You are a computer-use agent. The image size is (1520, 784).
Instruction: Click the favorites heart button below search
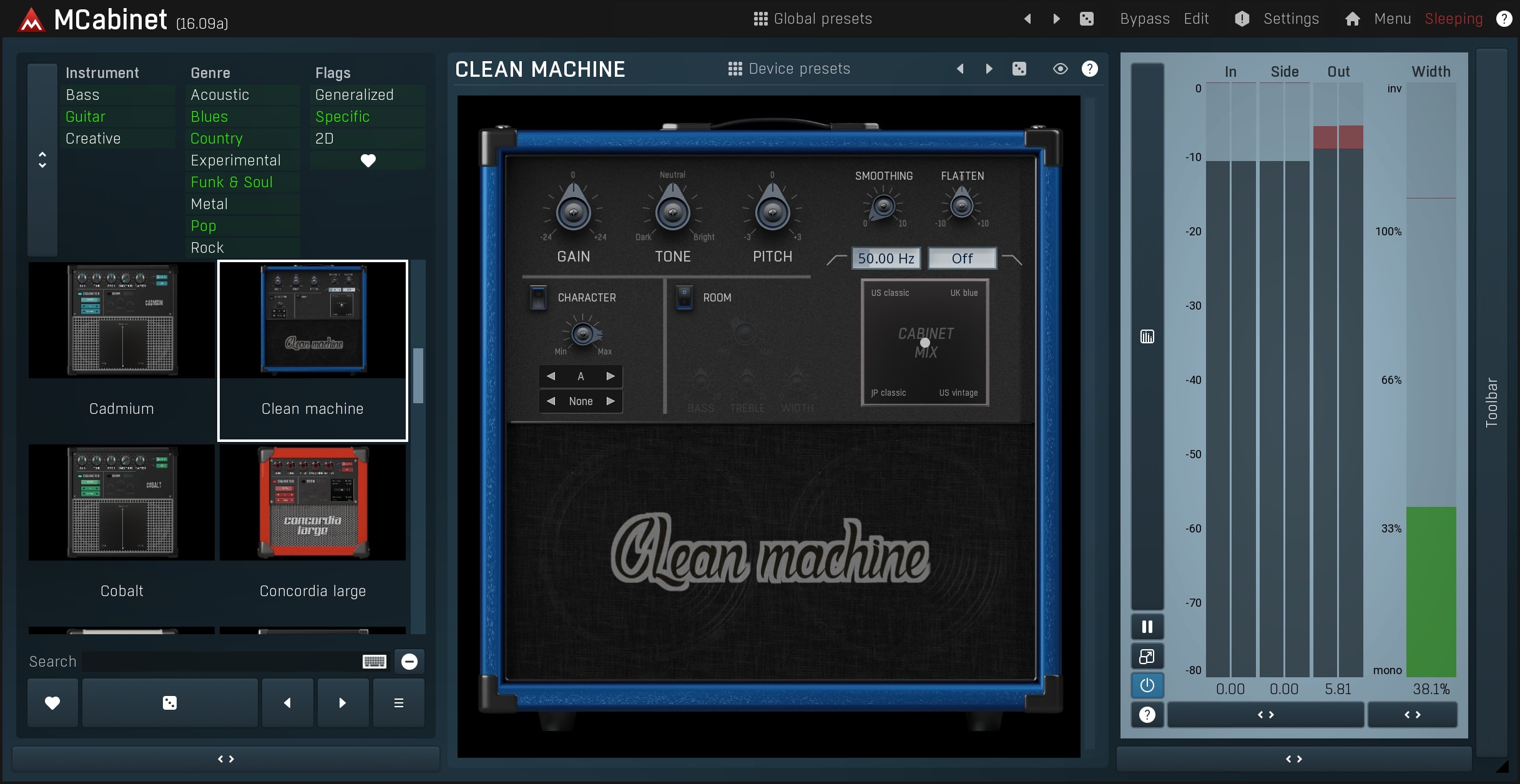click(x=52, y=703)
